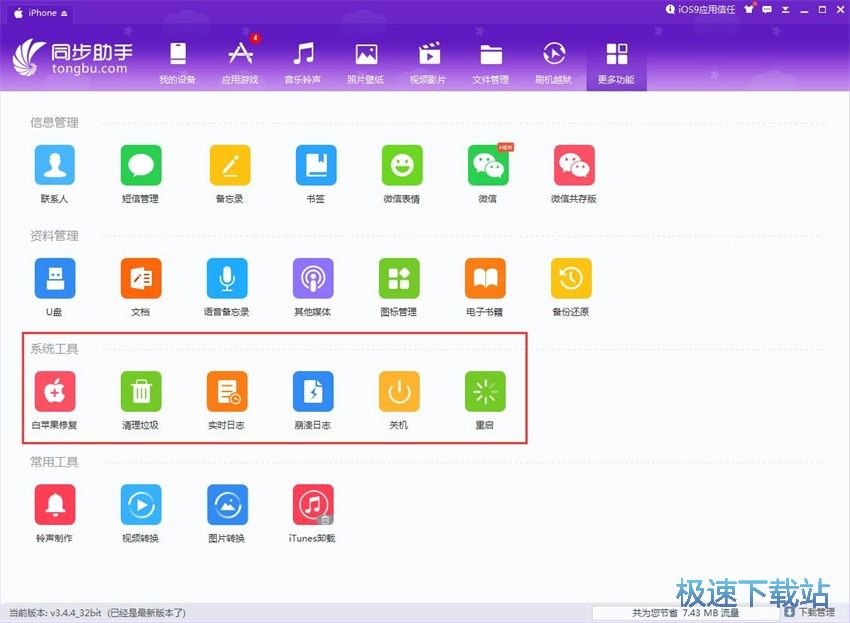Open the skin shirt icon

coord(749,9)
